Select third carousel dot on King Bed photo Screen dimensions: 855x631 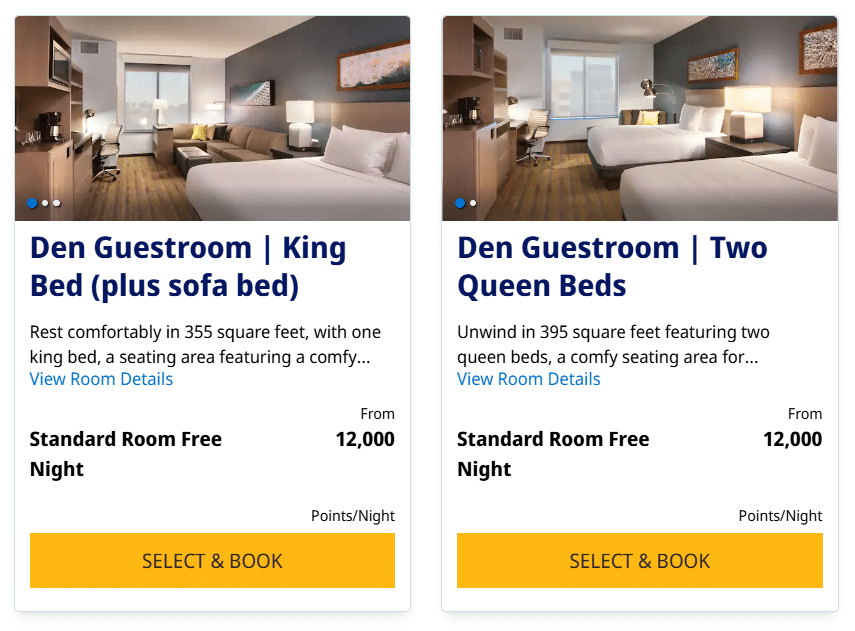(57, 203)
